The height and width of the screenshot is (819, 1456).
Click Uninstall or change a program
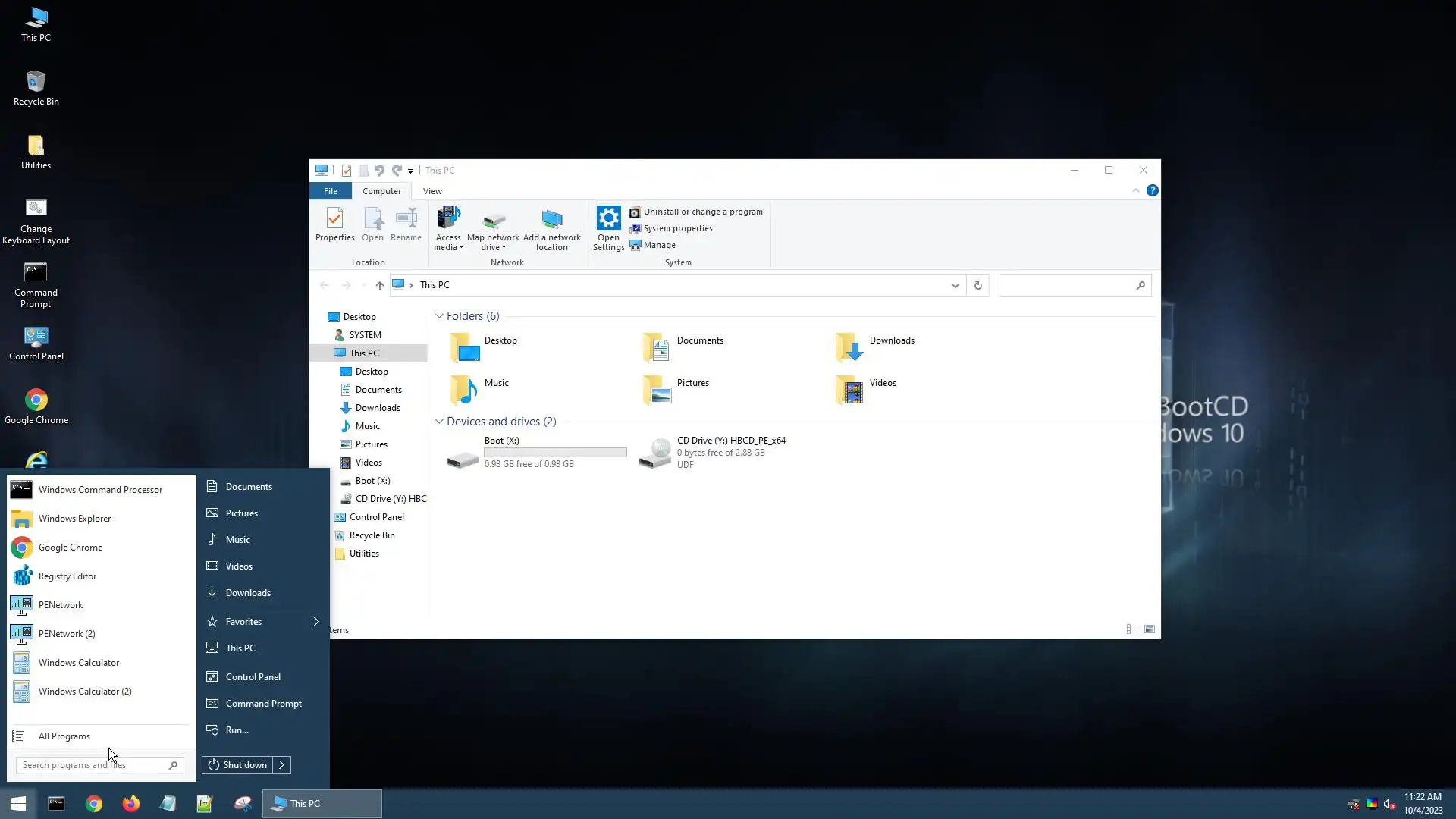pyautogui.click(x=702, y=212)
